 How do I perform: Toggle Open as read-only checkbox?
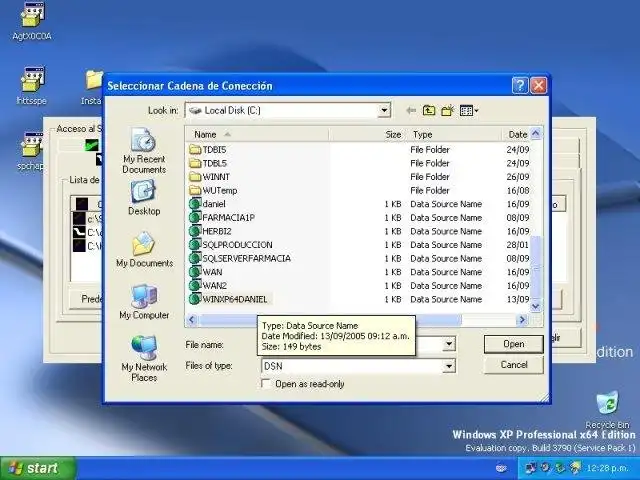tap(266, 384)
